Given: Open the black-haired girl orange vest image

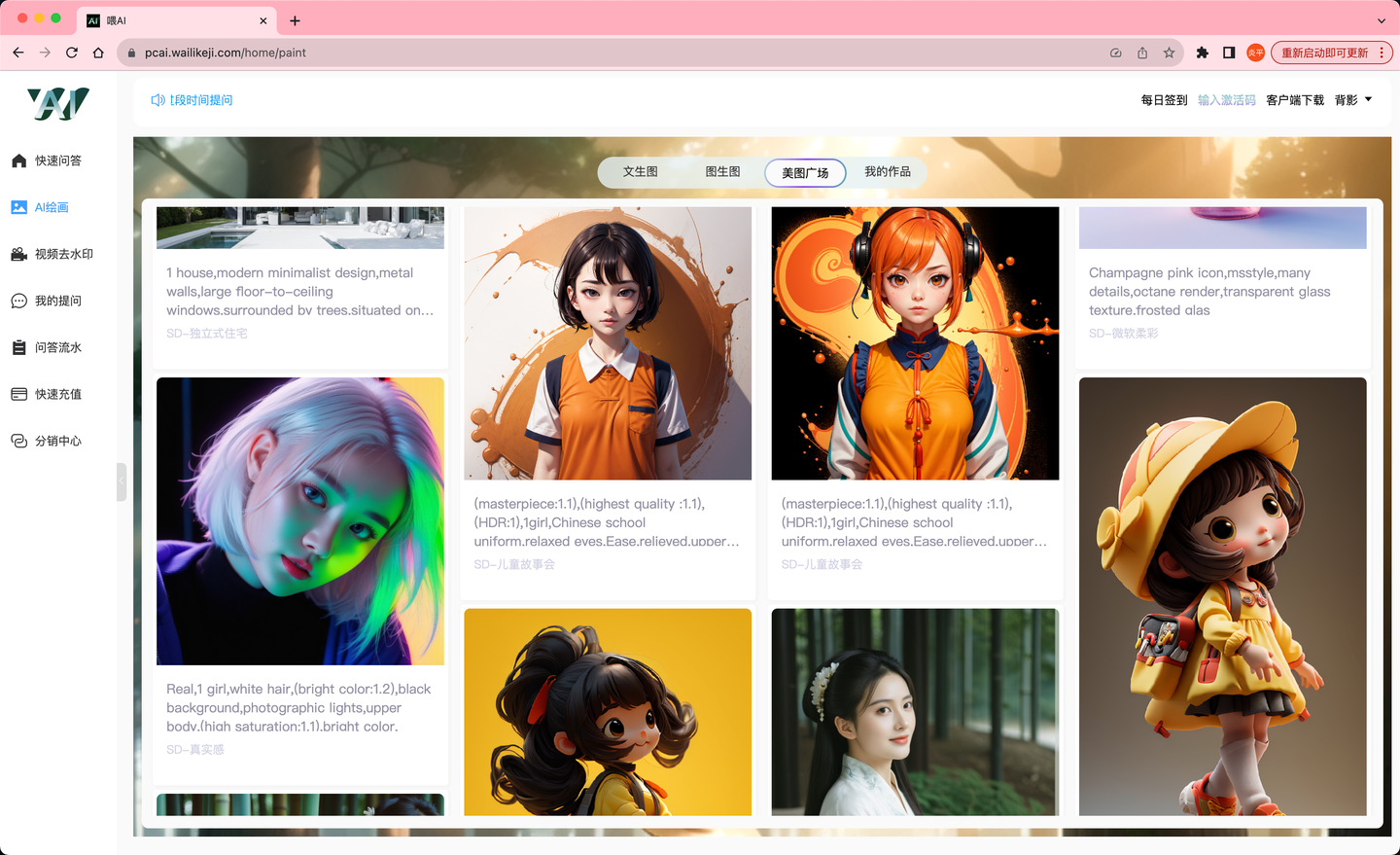Looking at the screenshot, I should (x=608, y=343).
